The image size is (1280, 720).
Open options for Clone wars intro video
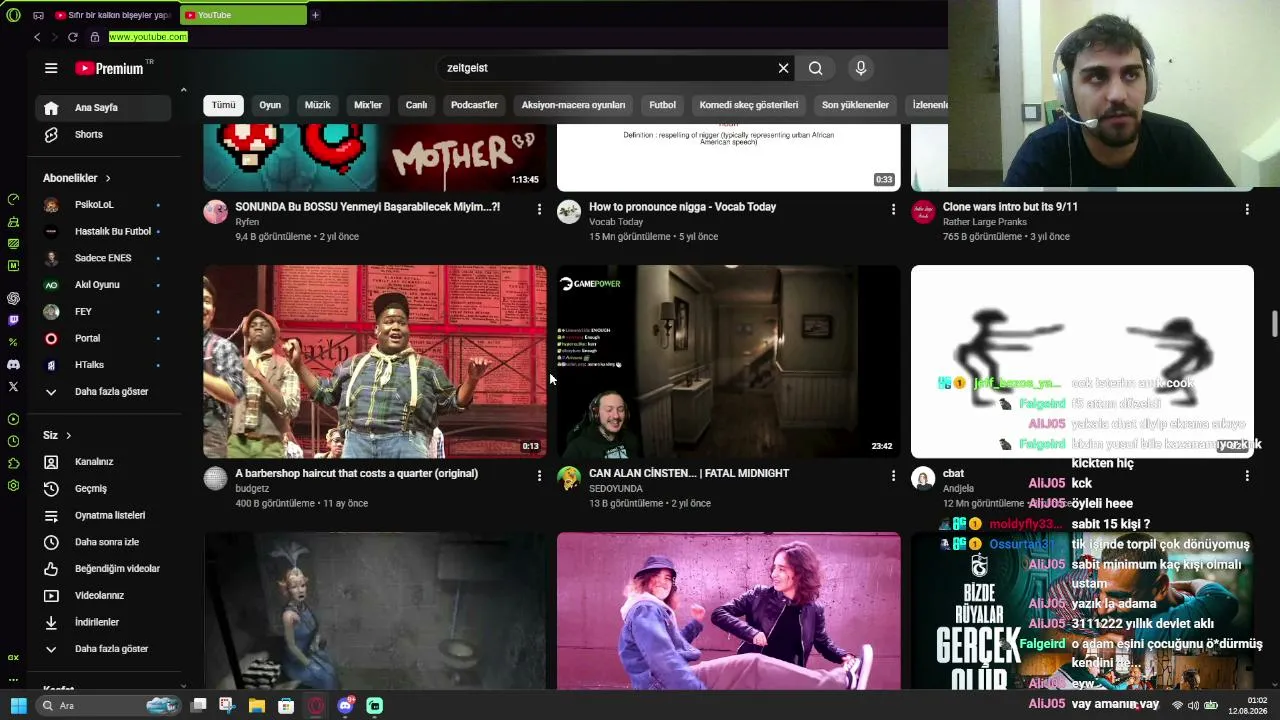click(x=1247, y=209)
